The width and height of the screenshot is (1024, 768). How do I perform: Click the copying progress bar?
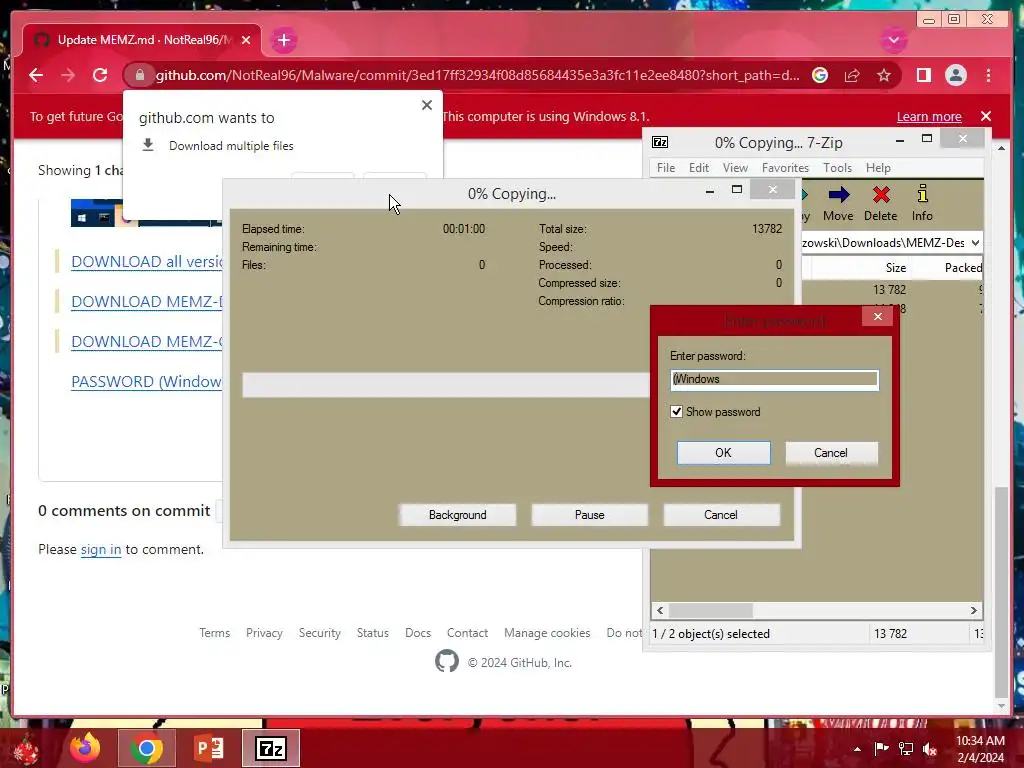pos(446,385)
